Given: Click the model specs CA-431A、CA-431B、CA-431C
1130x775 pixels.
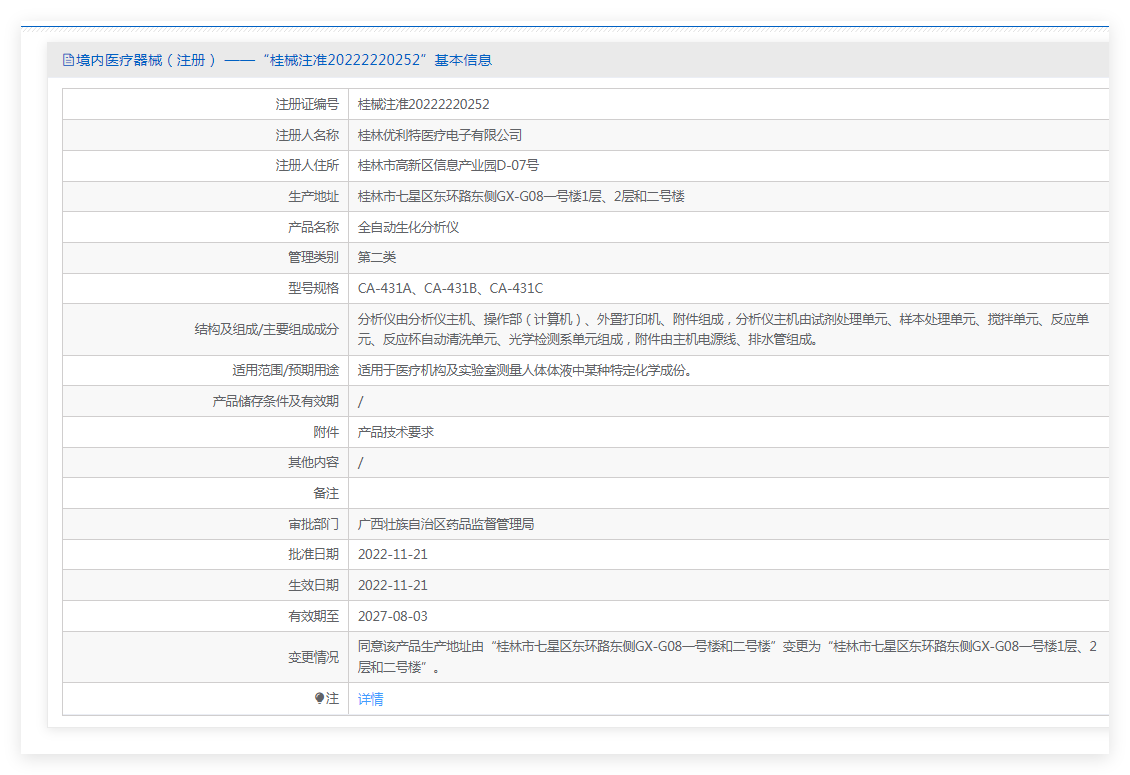Looking at the screenshot, I should coord(450,289).
